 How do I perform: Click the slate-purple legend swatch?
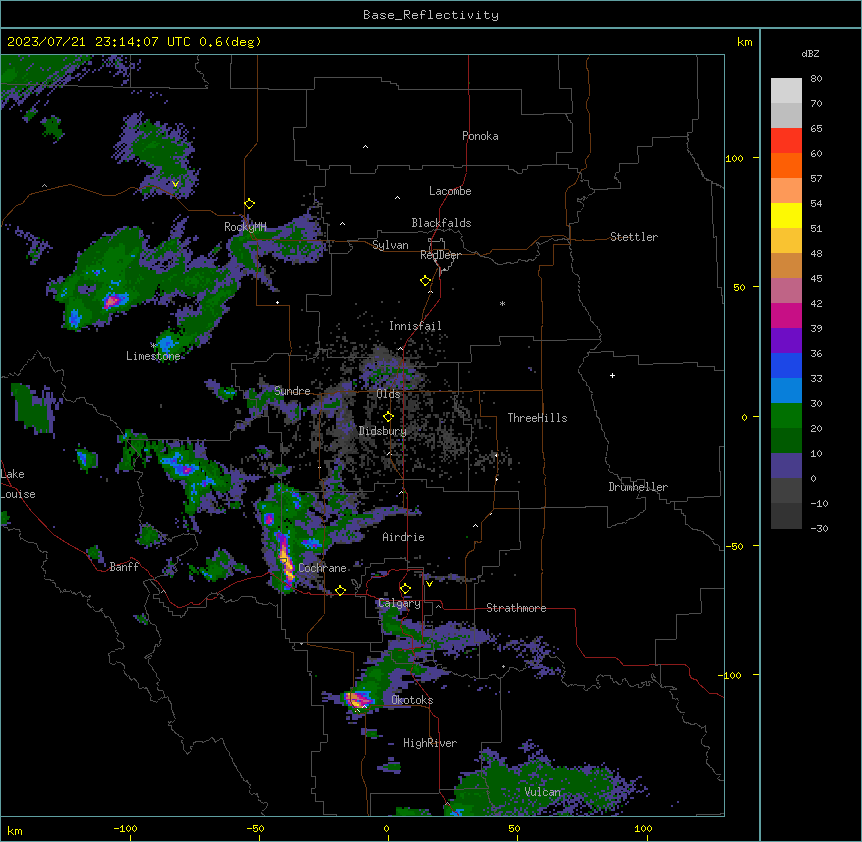coord(786,466)
